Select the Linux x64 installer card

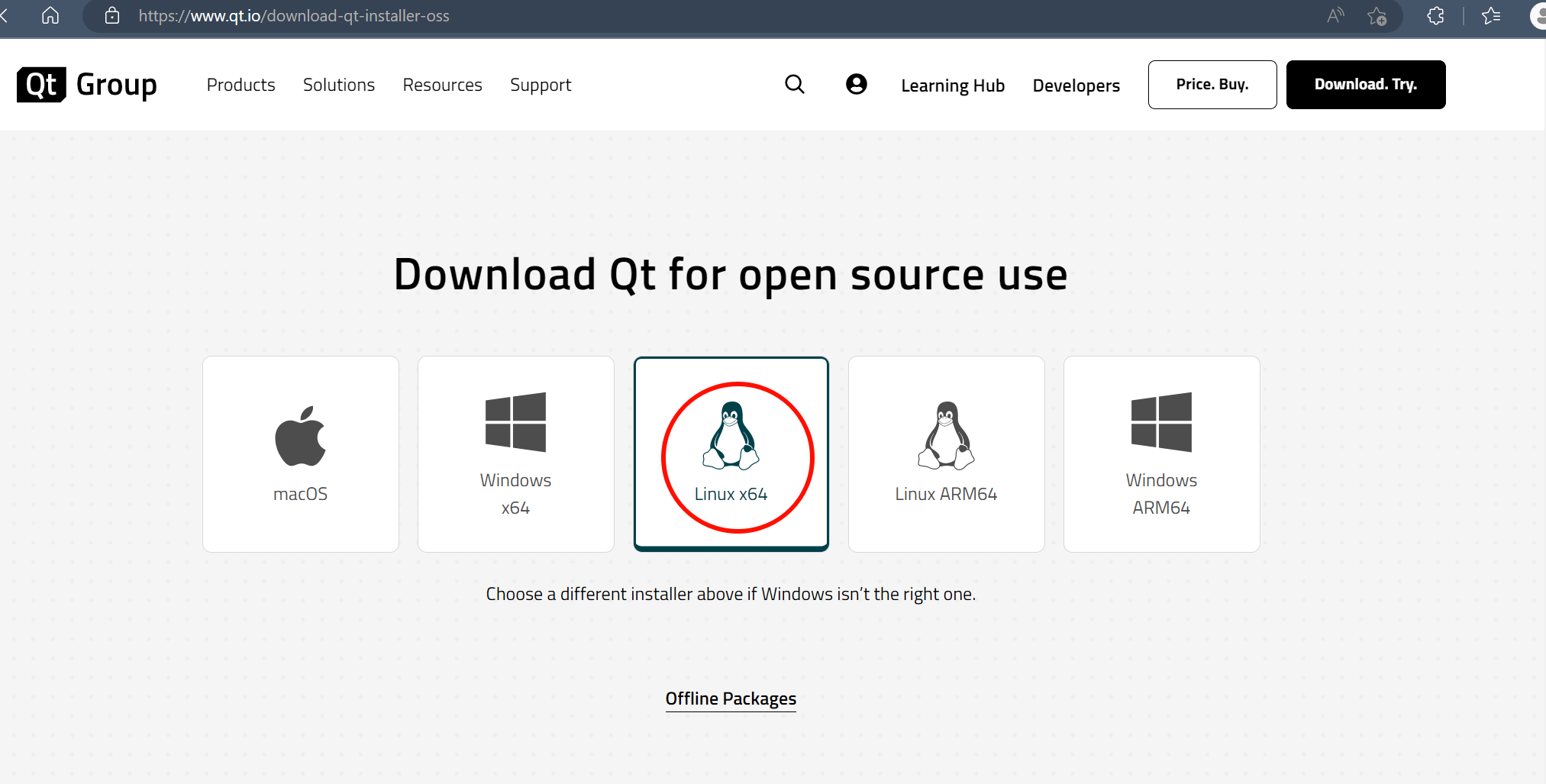(731, 454)
